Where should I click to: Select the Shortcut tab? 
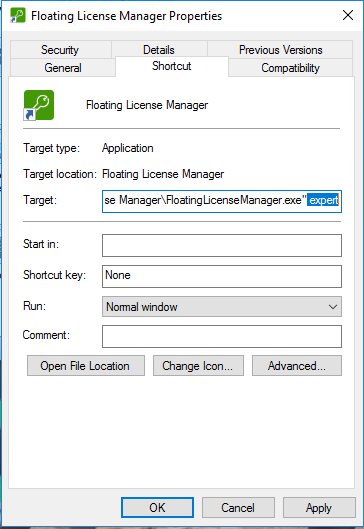coord(172,66)
